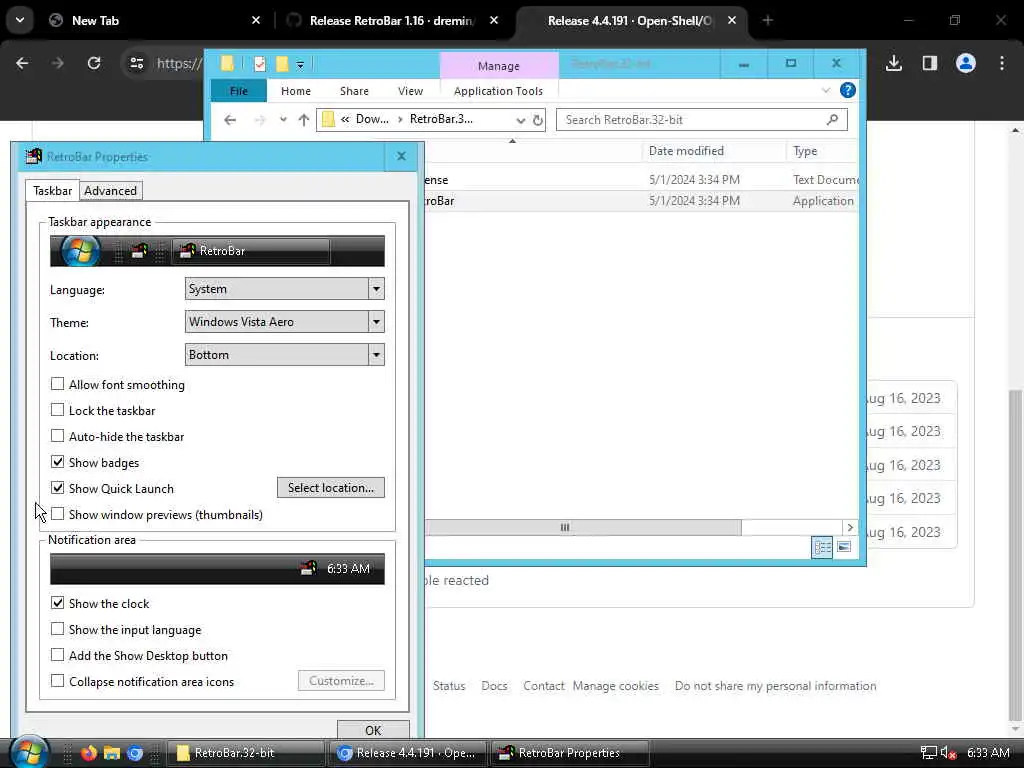1024x768 pixels.
Task: Open the Explorer View ribbon tab
Action: point(410,91)
